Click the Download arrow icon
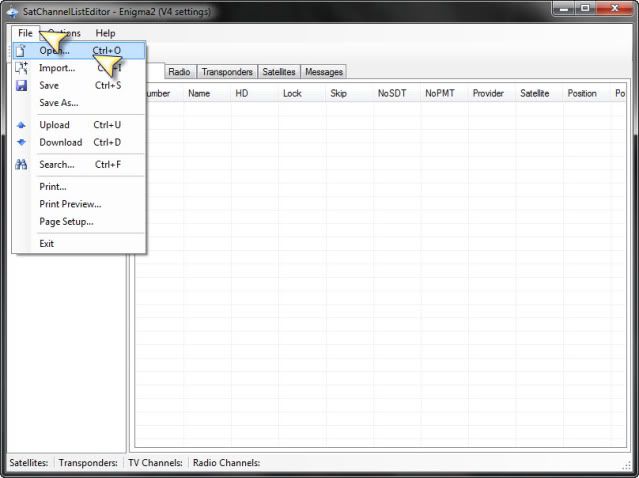Screen dimensions: 639x478 click(21, 142)
